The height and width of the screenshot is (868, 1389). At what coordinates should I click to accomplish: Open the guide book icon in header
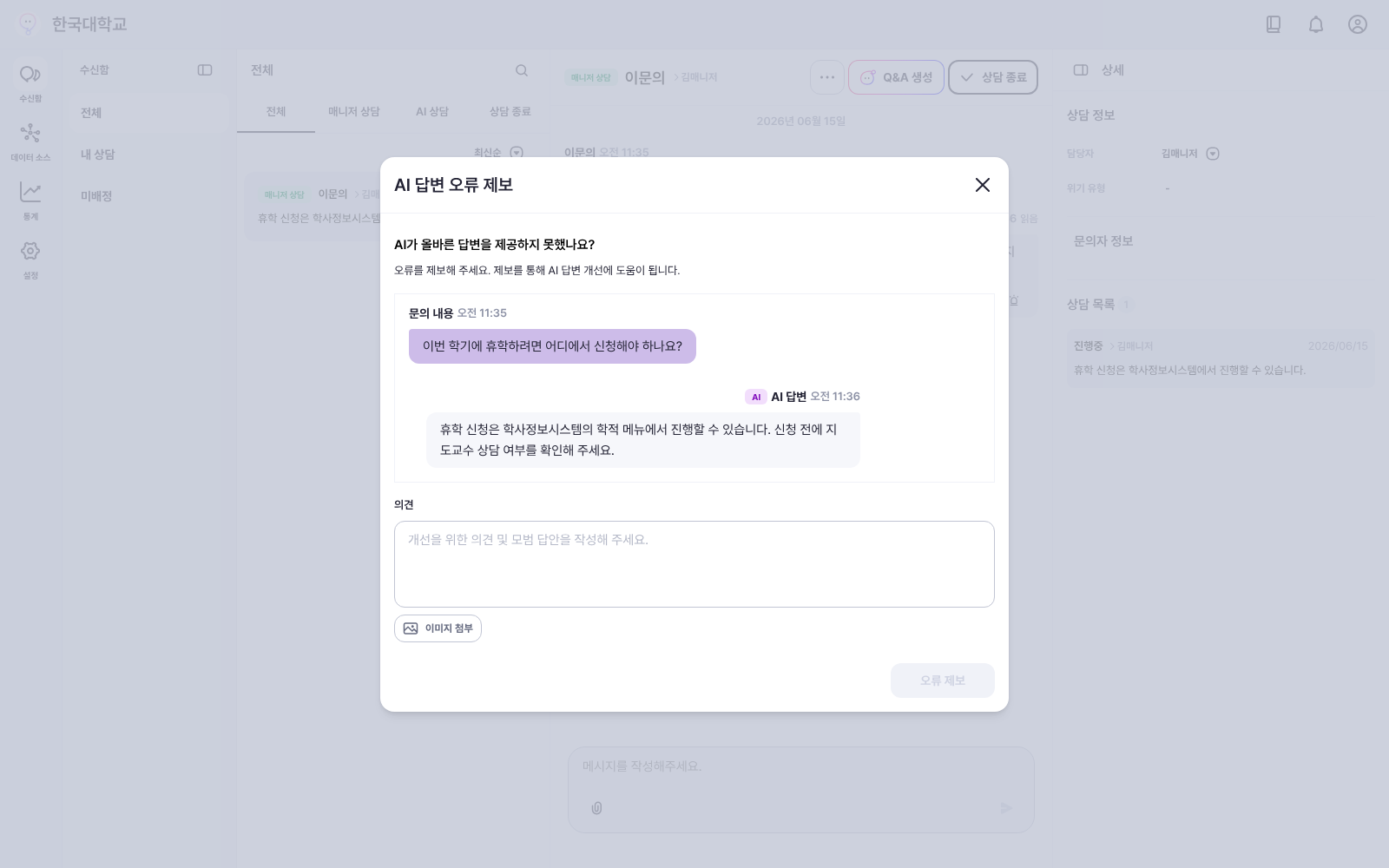coord(1274,24)
